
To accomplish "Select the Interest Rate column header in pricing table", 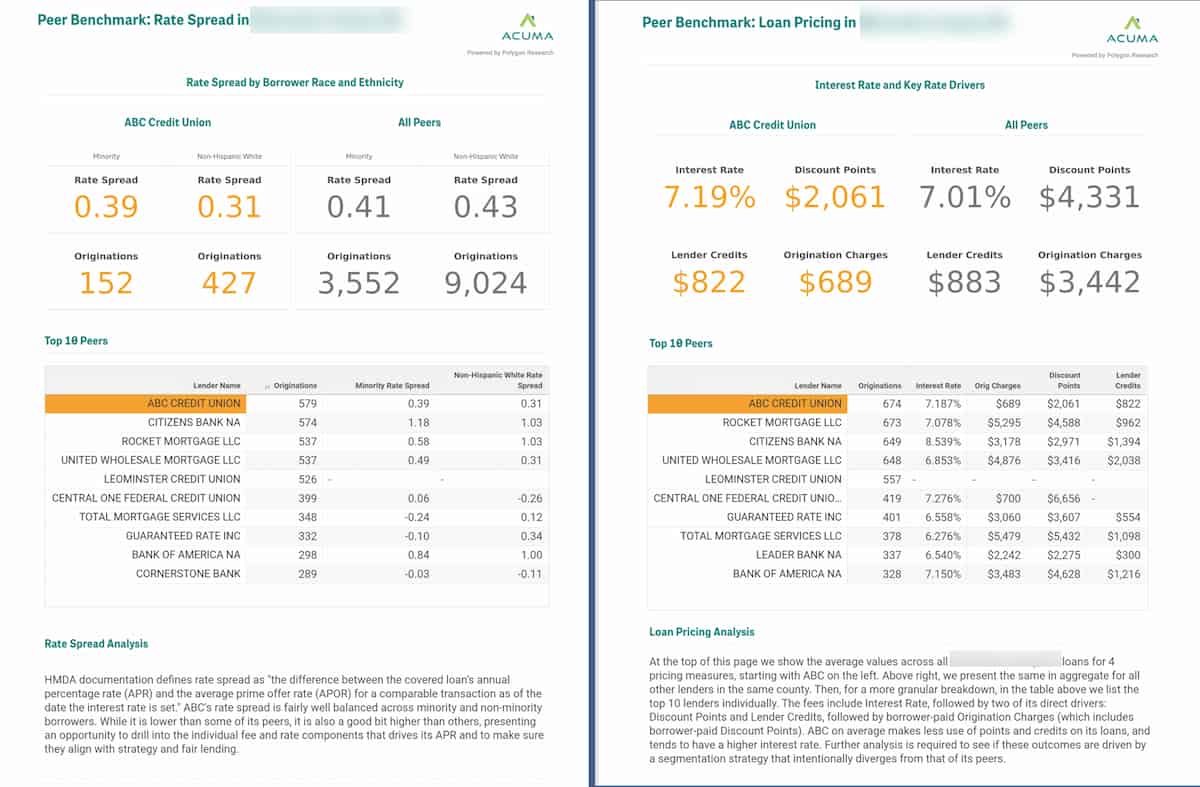I will pos(938,385).
